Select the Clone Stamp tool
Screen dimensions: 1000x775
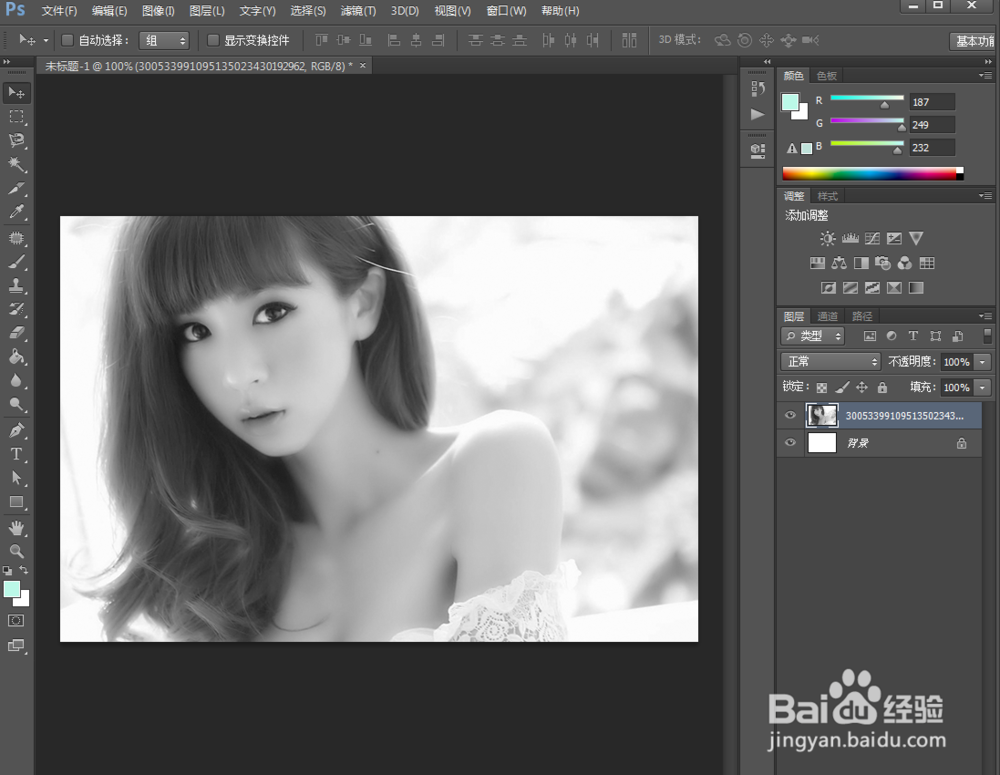pyautogui.click(x=17, y=286)
